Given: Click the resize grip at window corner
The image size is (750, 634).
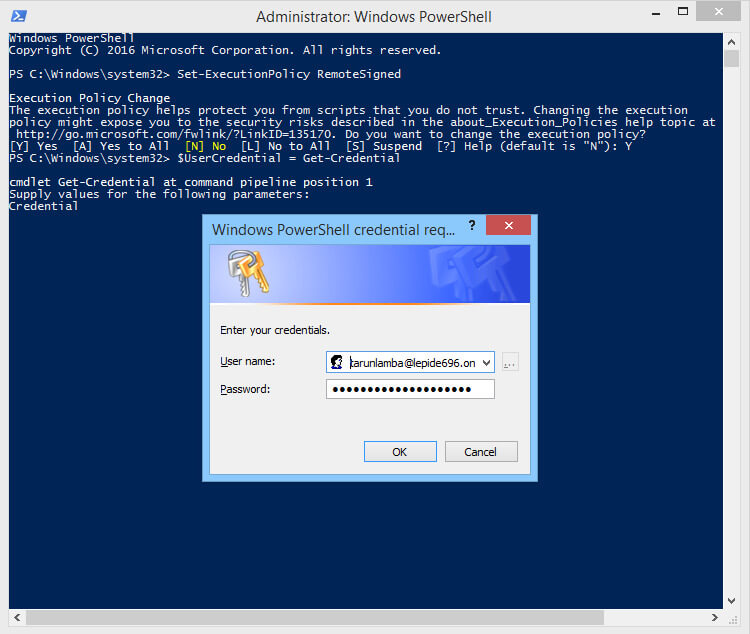Looking at the screenshot, I should point(733,620).
